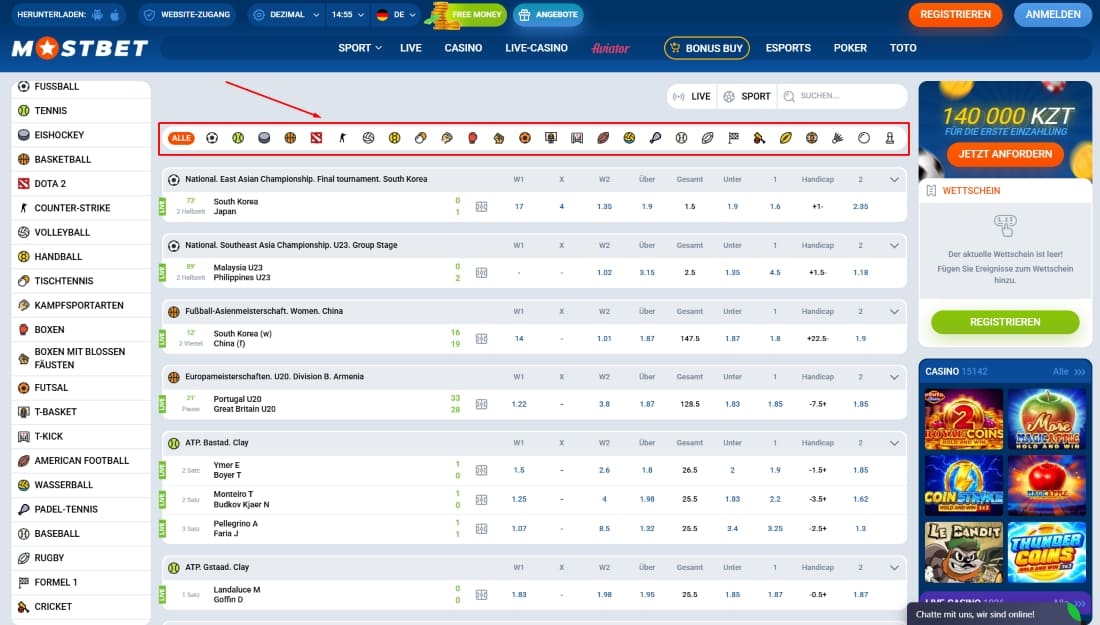The image size is (1100, 625).
Task: Open the DE language dropdown
Action: point(396,15)
